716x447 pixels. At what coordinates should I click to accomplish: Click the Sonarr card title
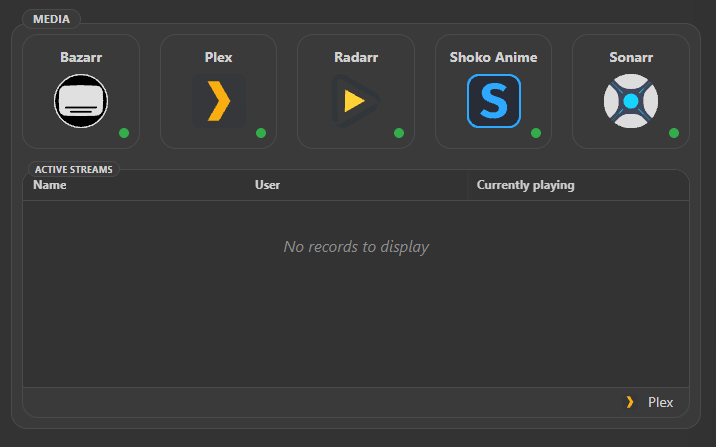(x=631, y=58)
